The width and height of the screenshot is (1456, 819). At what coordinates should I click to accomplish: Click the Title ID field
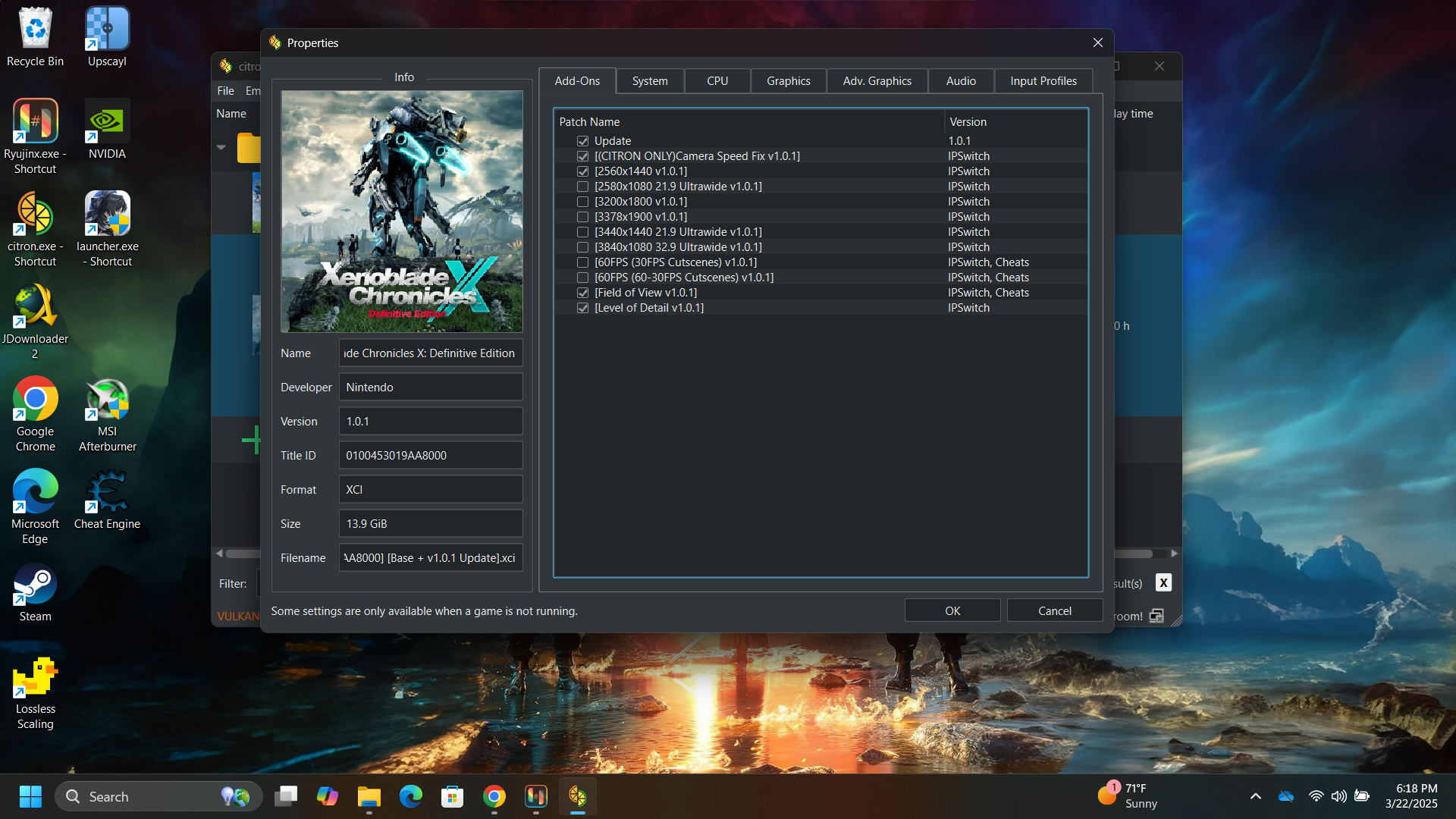431,455
